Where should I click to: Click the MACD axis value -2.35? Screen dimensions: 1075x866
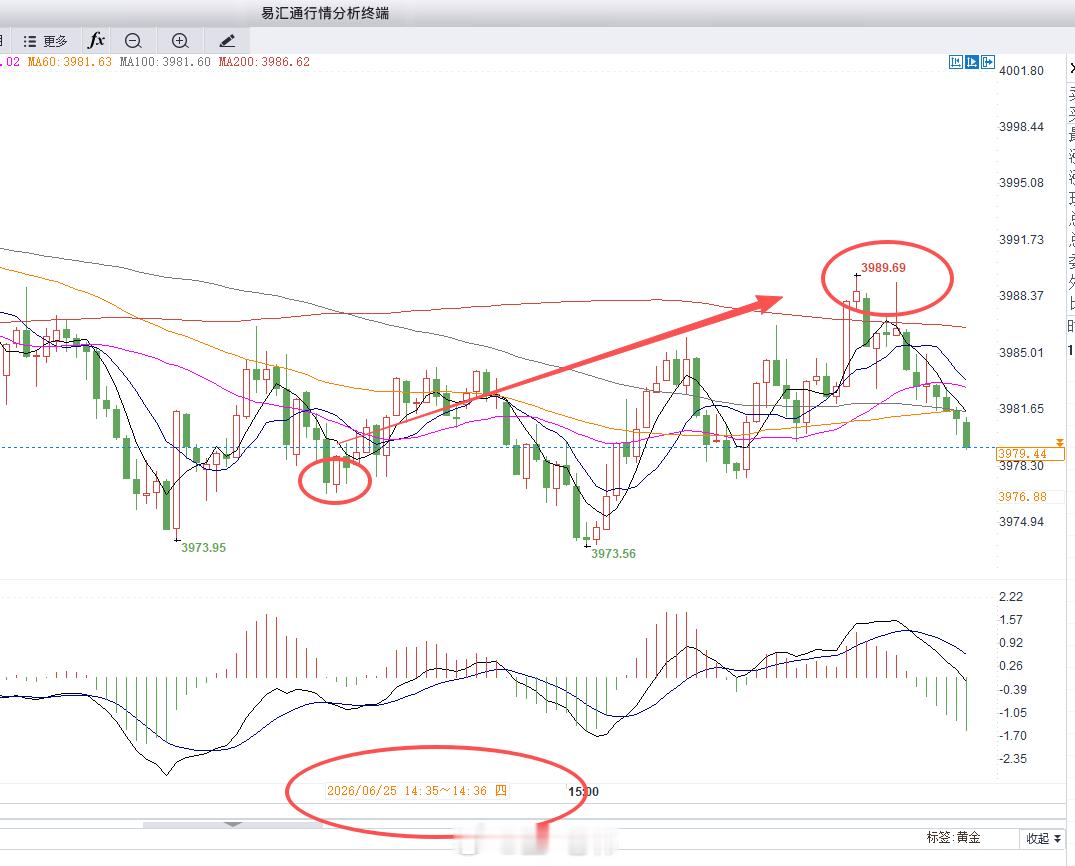(x=1013, y=758)
